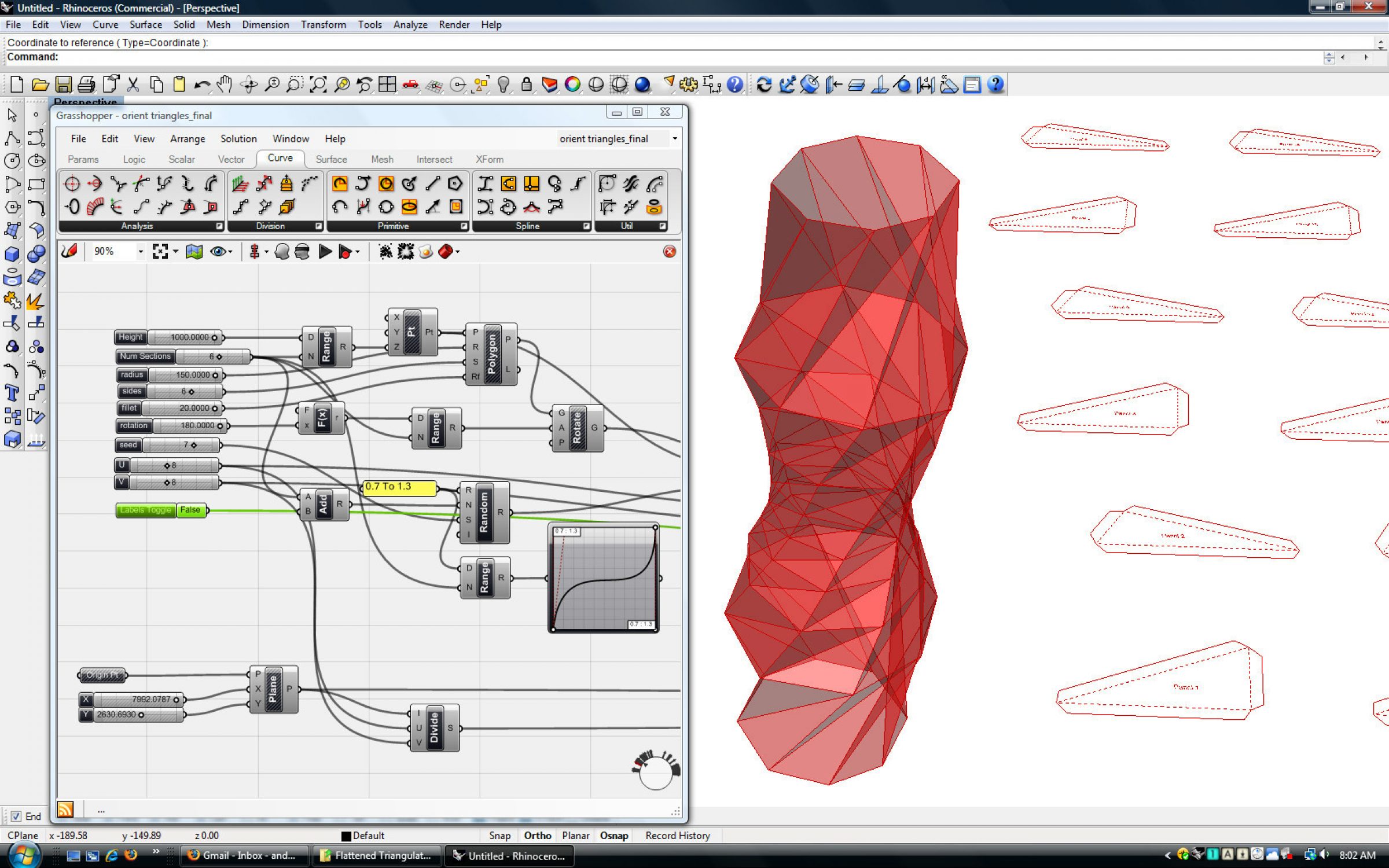The width and height of the screenshot is (1389, 868).
Task: Open the Grasshopper RSS feed icon bottom left
Action: (x=65, y=810)
